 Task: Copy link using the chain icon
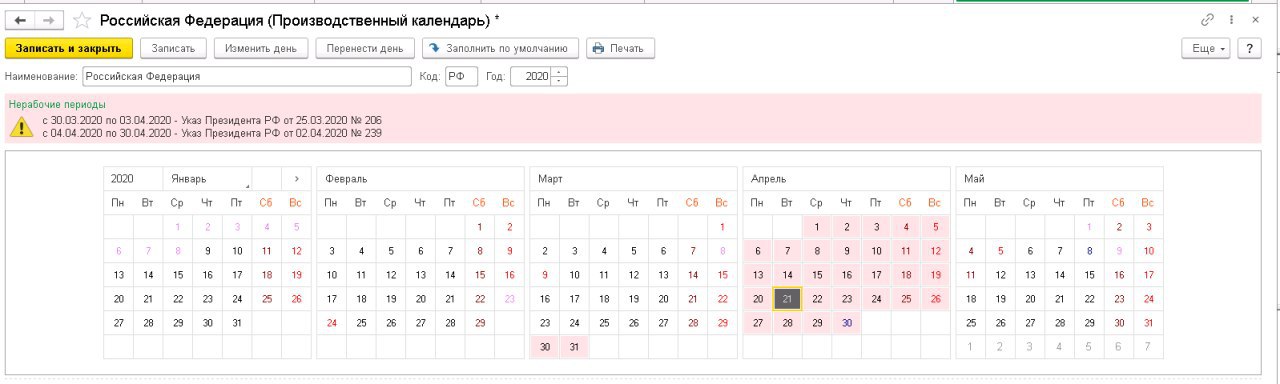coord(1207,20)
